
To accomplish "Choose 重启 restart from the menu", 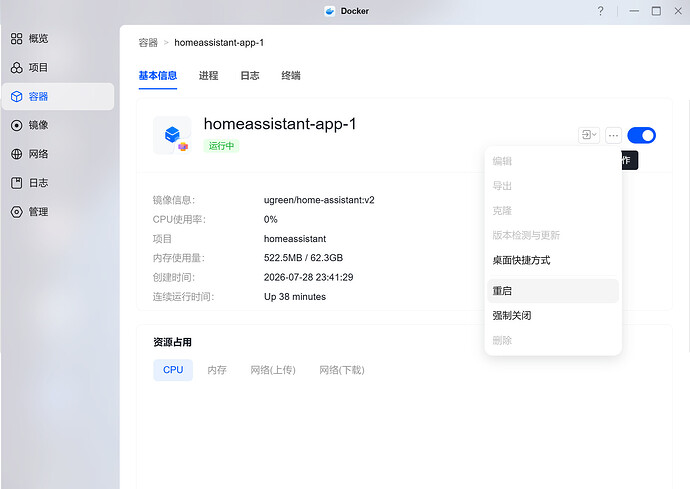I will pyautogui.click(x=553, y=290).
